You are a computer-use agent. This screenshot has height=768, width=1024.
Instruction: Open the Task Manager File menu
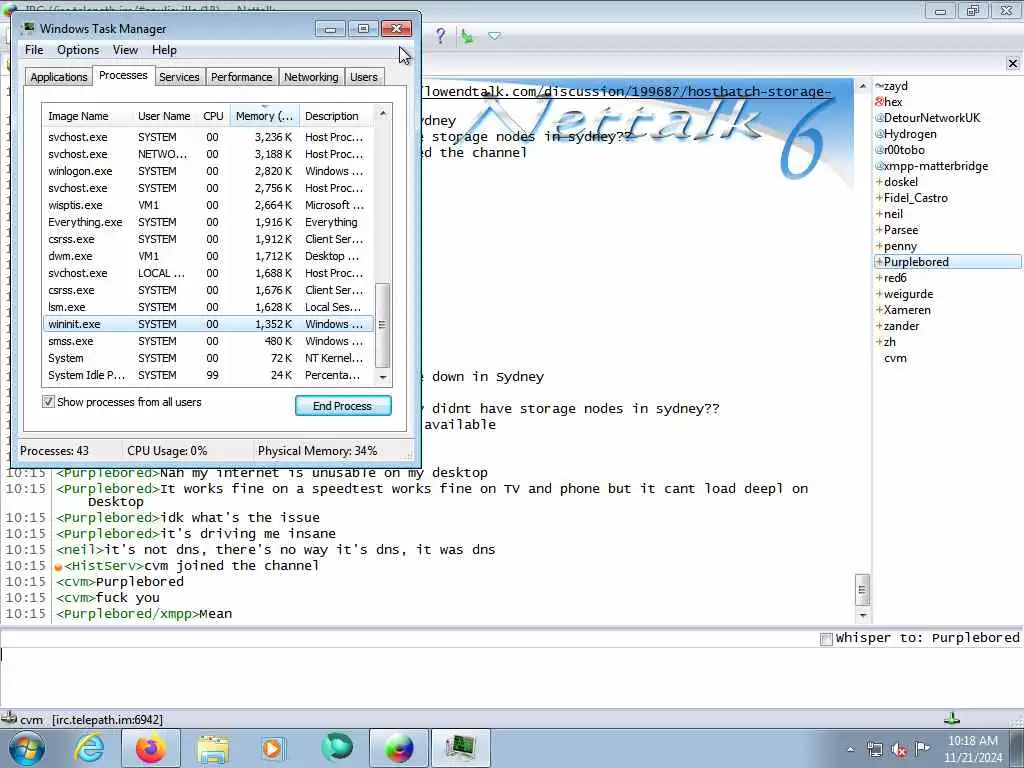[34, 50]
